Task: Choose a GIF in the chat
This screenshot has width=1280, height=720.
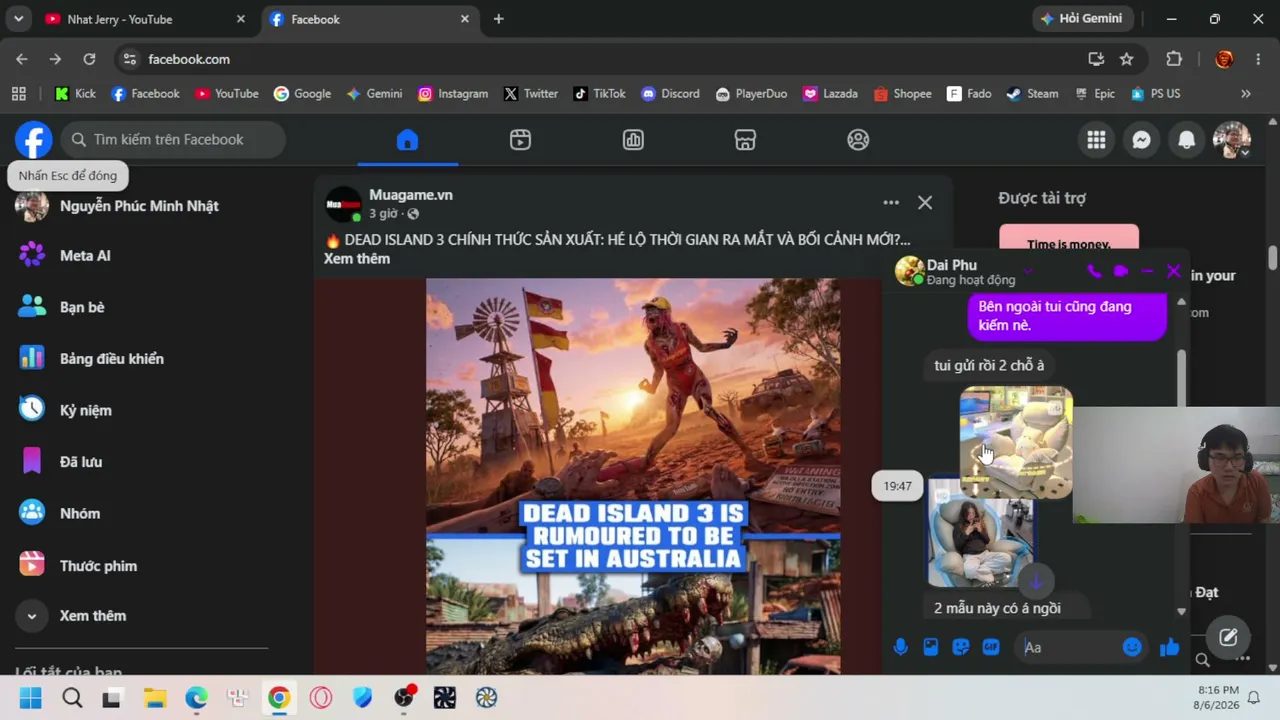Action: pos(991,647)
